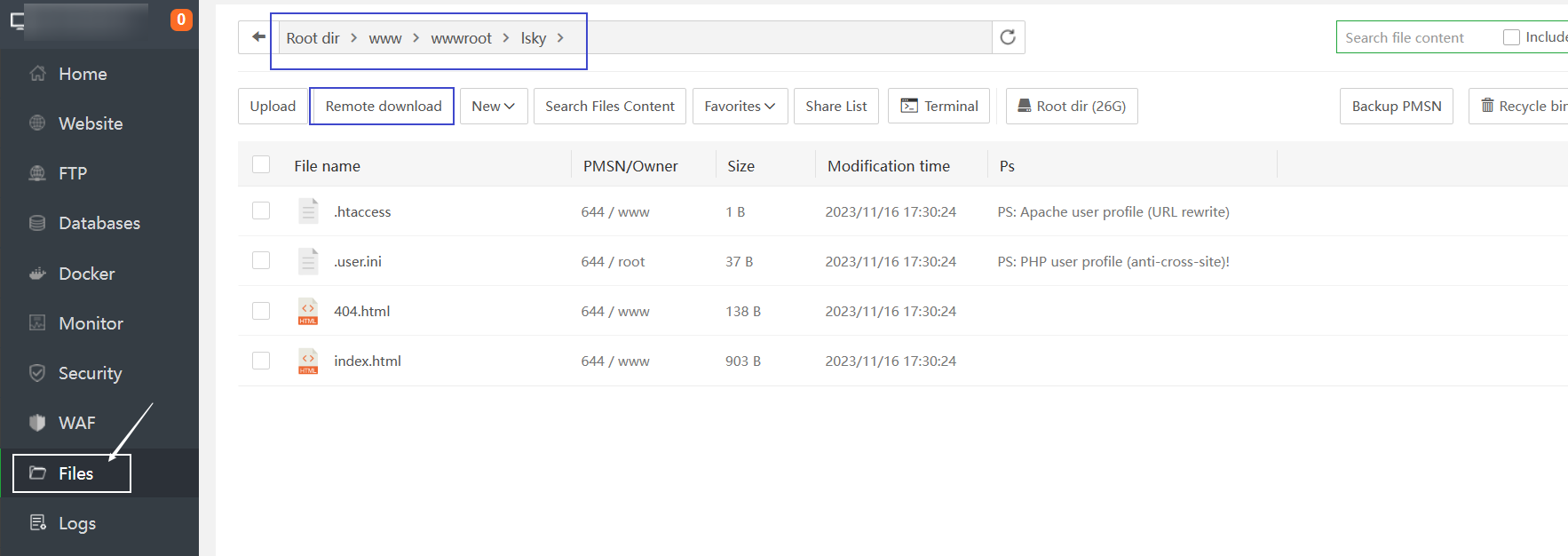Click the Docker whale icon
The image size is (1568, 556).
pyautogui.click(x=37, y=274)
